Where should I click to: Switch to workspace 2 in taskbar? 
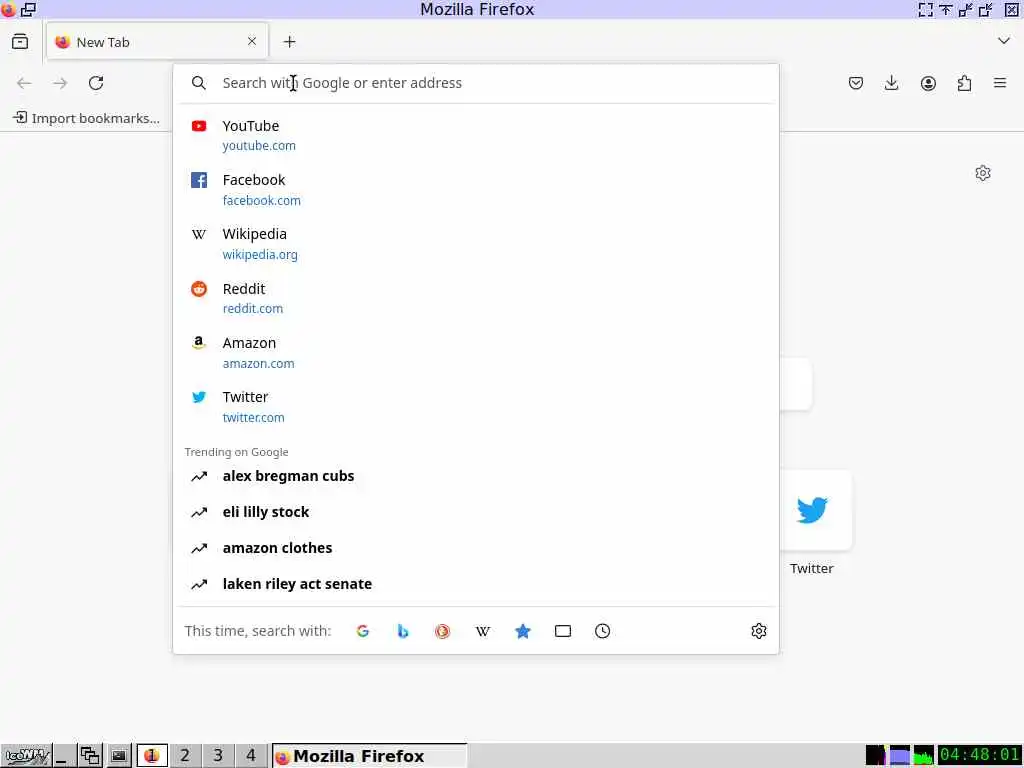coord(185,756)
